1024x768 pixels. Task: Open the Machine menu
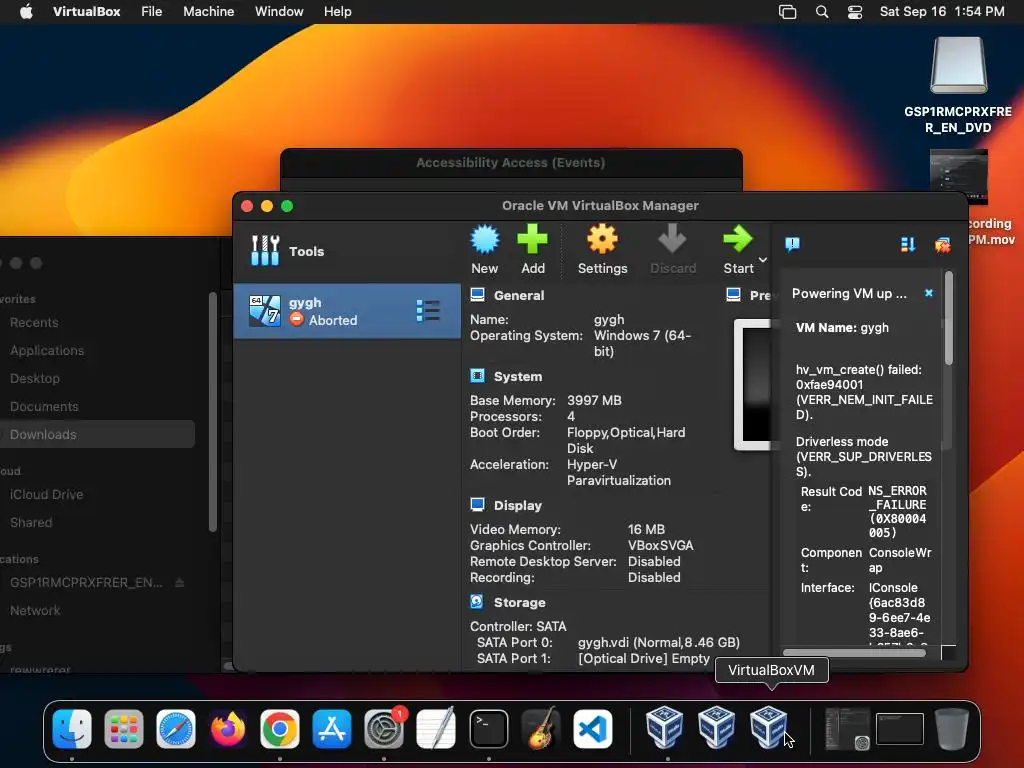coord(208,11)
